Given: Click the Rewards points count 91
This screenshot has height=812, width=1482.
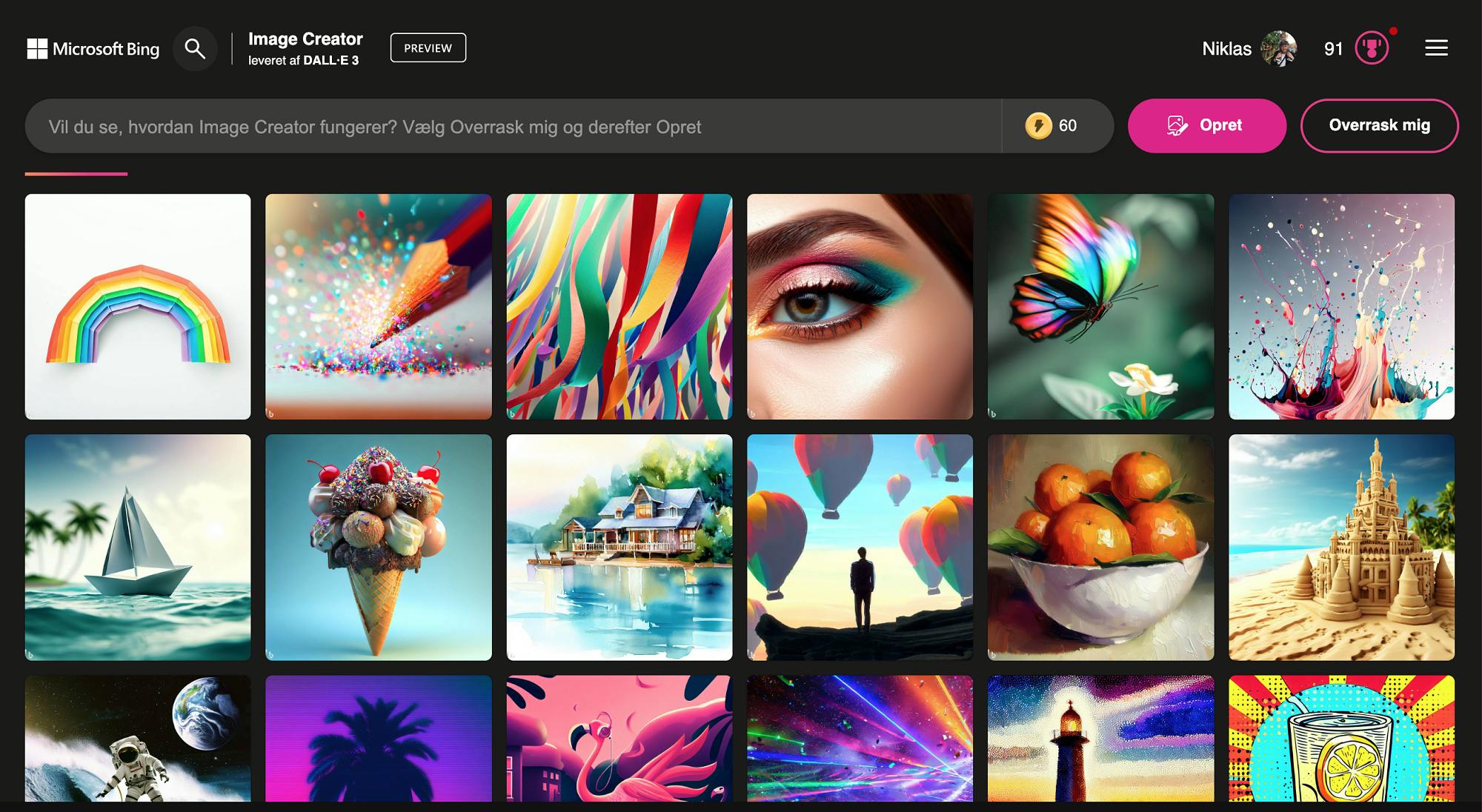Looking at the screenshot, I should coord(1333,49).
